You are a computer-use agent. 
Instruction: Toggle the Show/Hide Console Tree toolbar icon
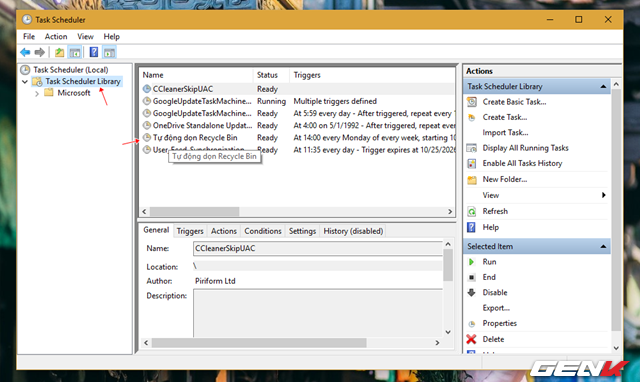[75, 52]
